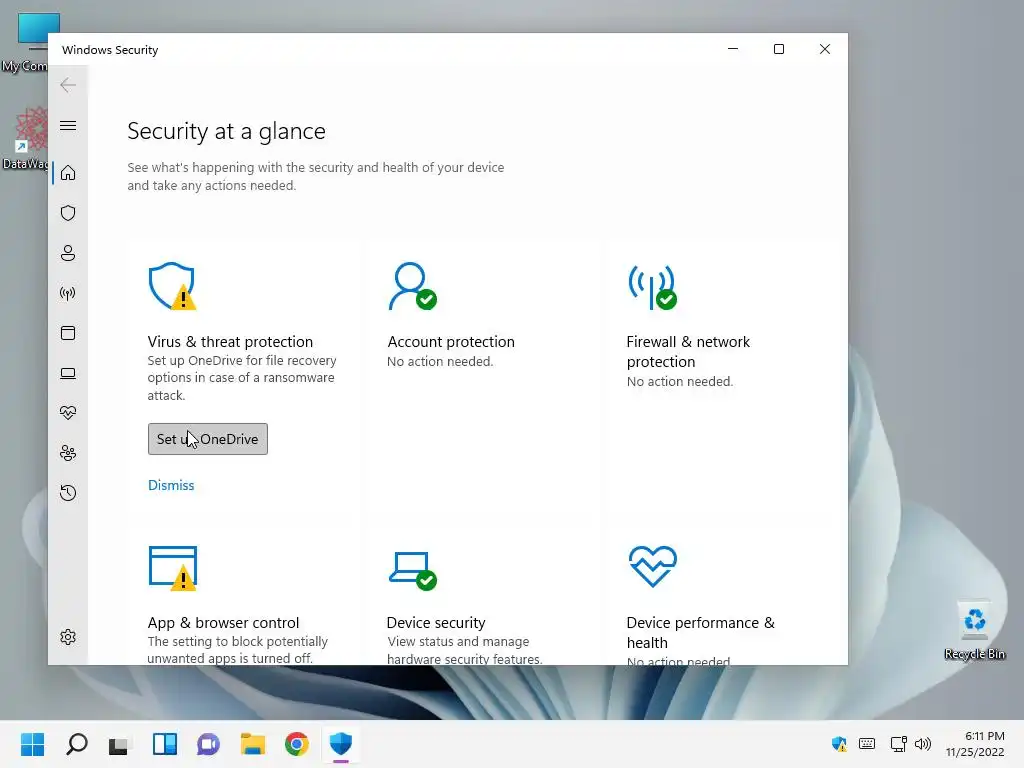
Task: Open Device security heading
Action: coord(436,622)
